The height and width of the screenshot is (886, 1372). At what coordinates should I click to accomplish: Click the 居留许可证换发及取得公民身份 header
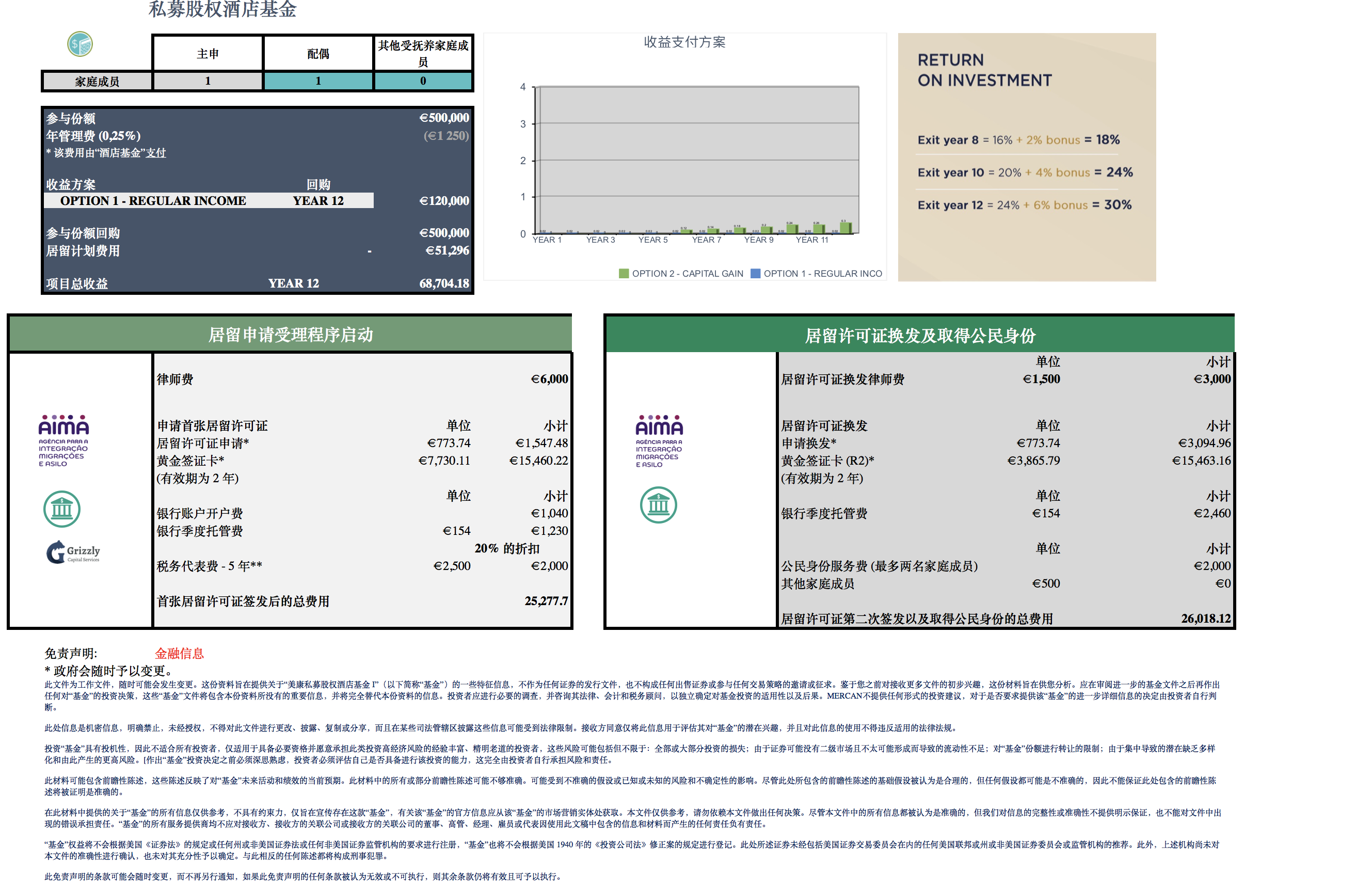(920, 336)
